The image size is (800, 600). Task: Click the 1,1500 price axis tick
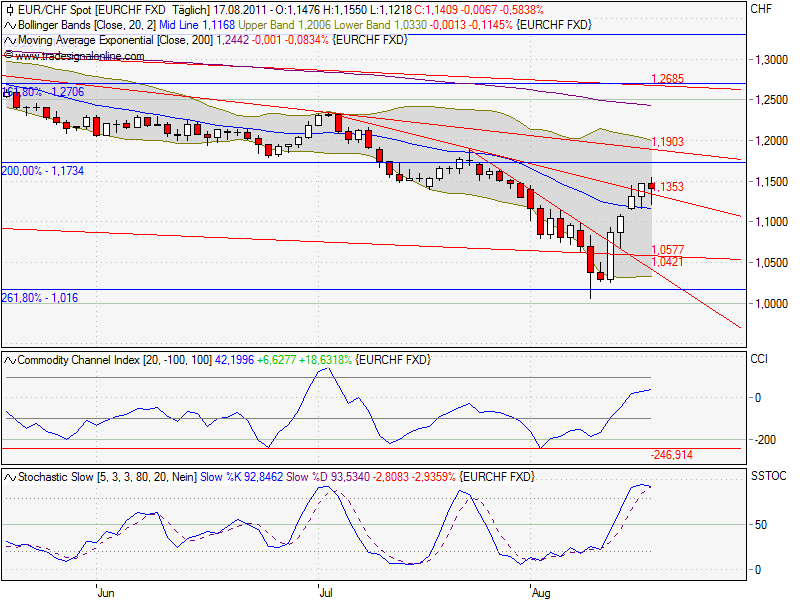tap(771, 182)
